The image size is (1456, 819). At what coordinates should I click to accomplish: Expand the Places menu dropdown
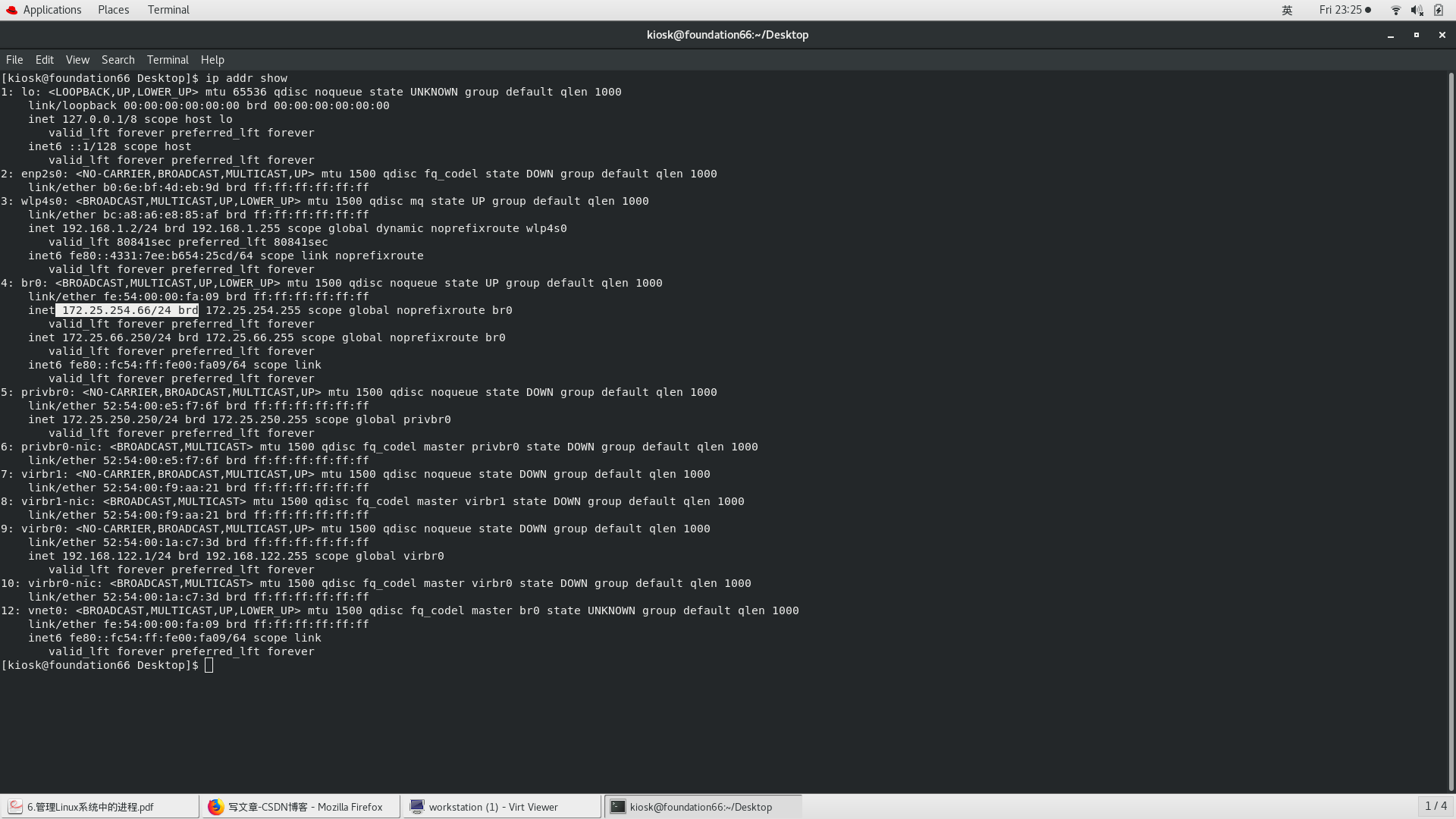pyautogui.click(x=113, y=9)
